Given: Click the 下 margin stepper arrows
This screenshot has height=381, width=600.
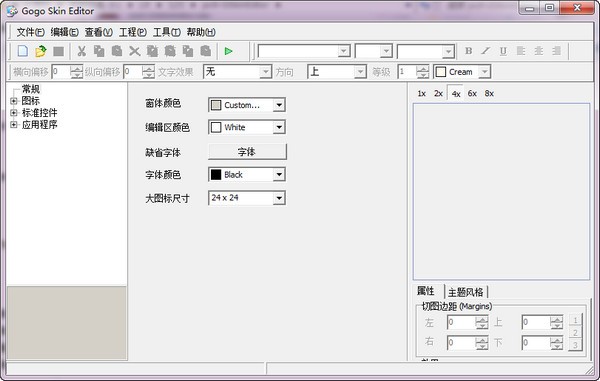Looking at the screenshot, I should coord(556,342).
